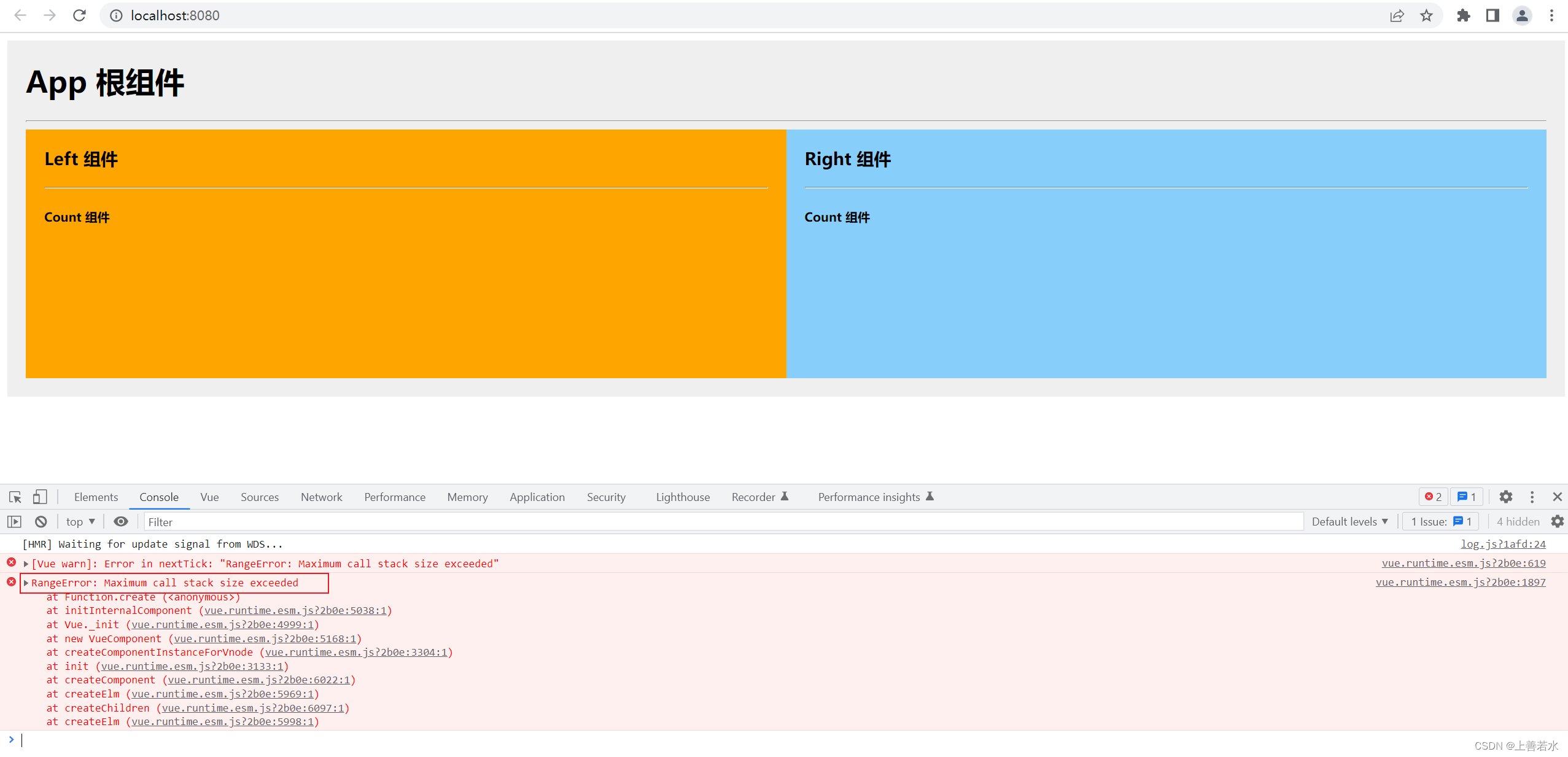
Task: Expand the Vue warn error entry
Action: tap(26, 564)
